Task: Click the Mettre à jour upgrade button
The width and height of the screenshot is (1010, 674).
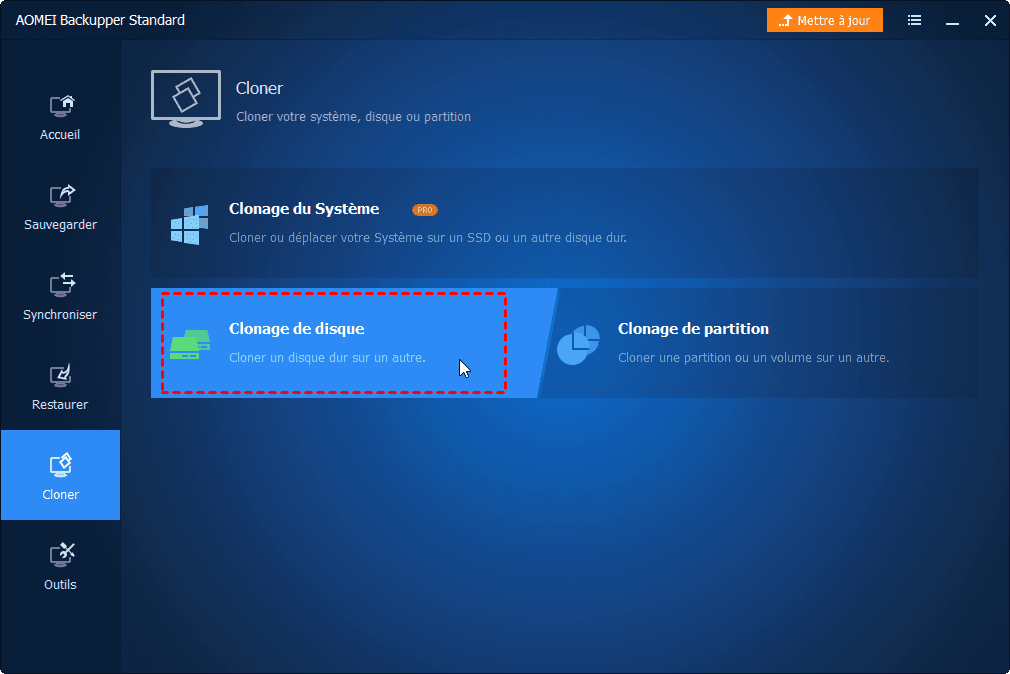Action: click(x=824, y=21)
